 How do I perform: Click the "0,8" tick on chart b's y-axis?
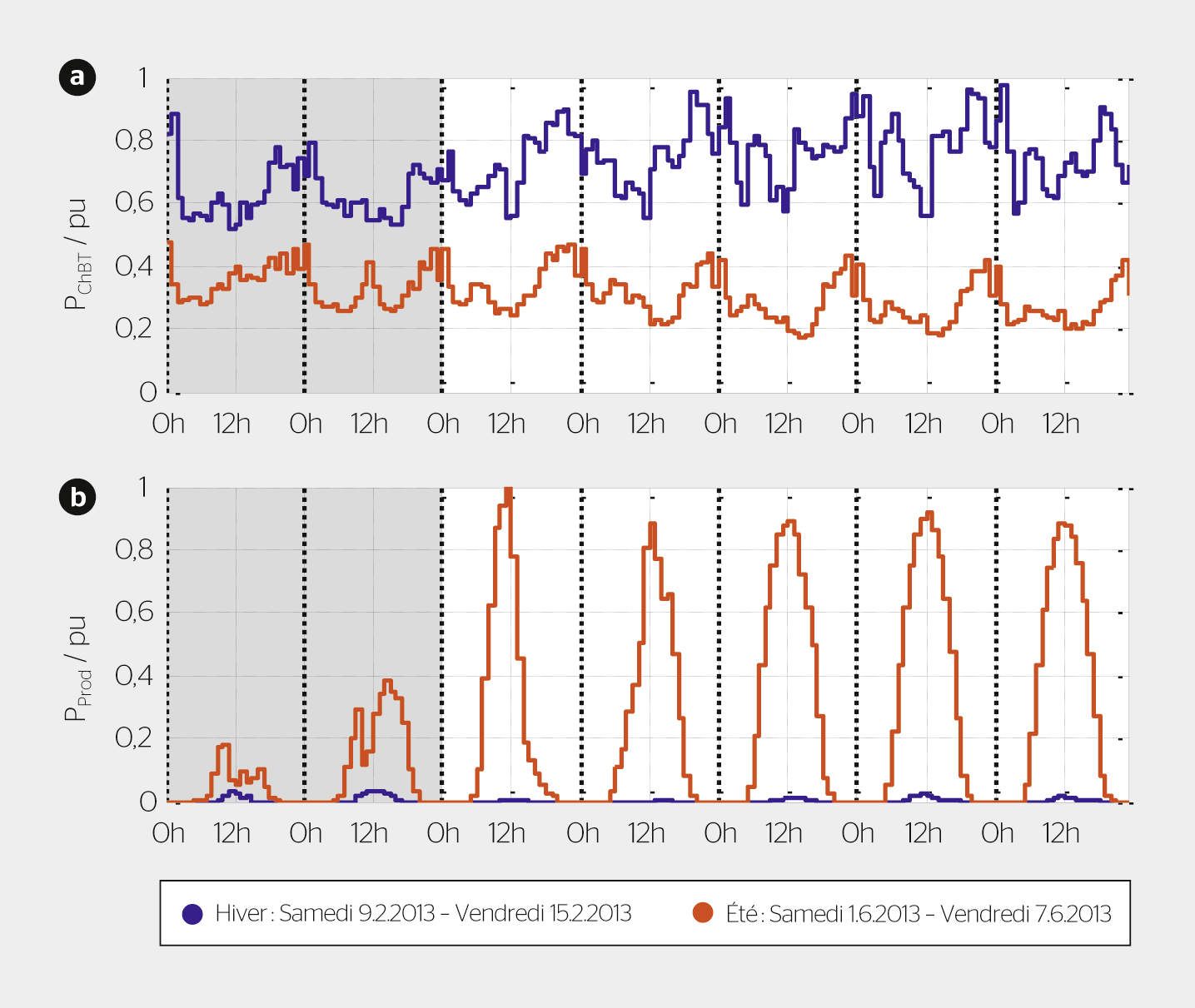[x=134, y=550]
